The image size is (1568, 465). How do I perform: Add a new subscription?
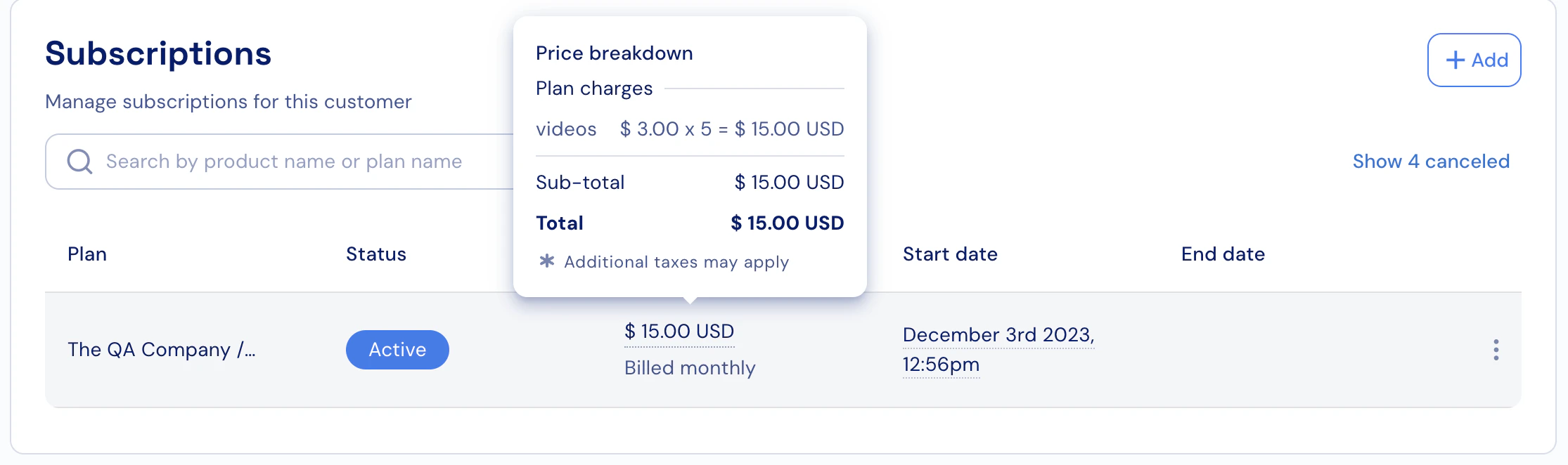(x=1474, y=60)
